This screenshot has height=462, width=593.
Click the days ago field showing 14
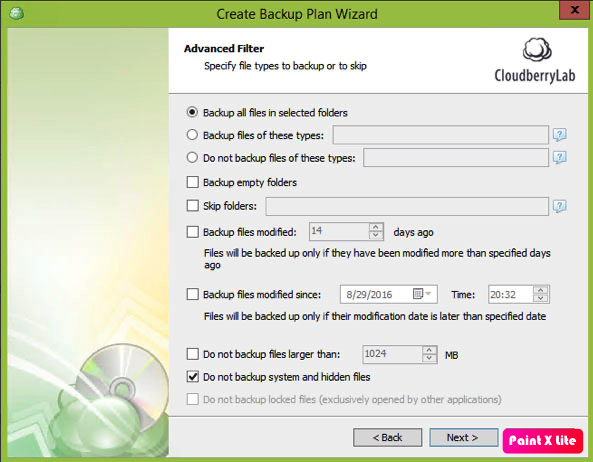[339, 231]
